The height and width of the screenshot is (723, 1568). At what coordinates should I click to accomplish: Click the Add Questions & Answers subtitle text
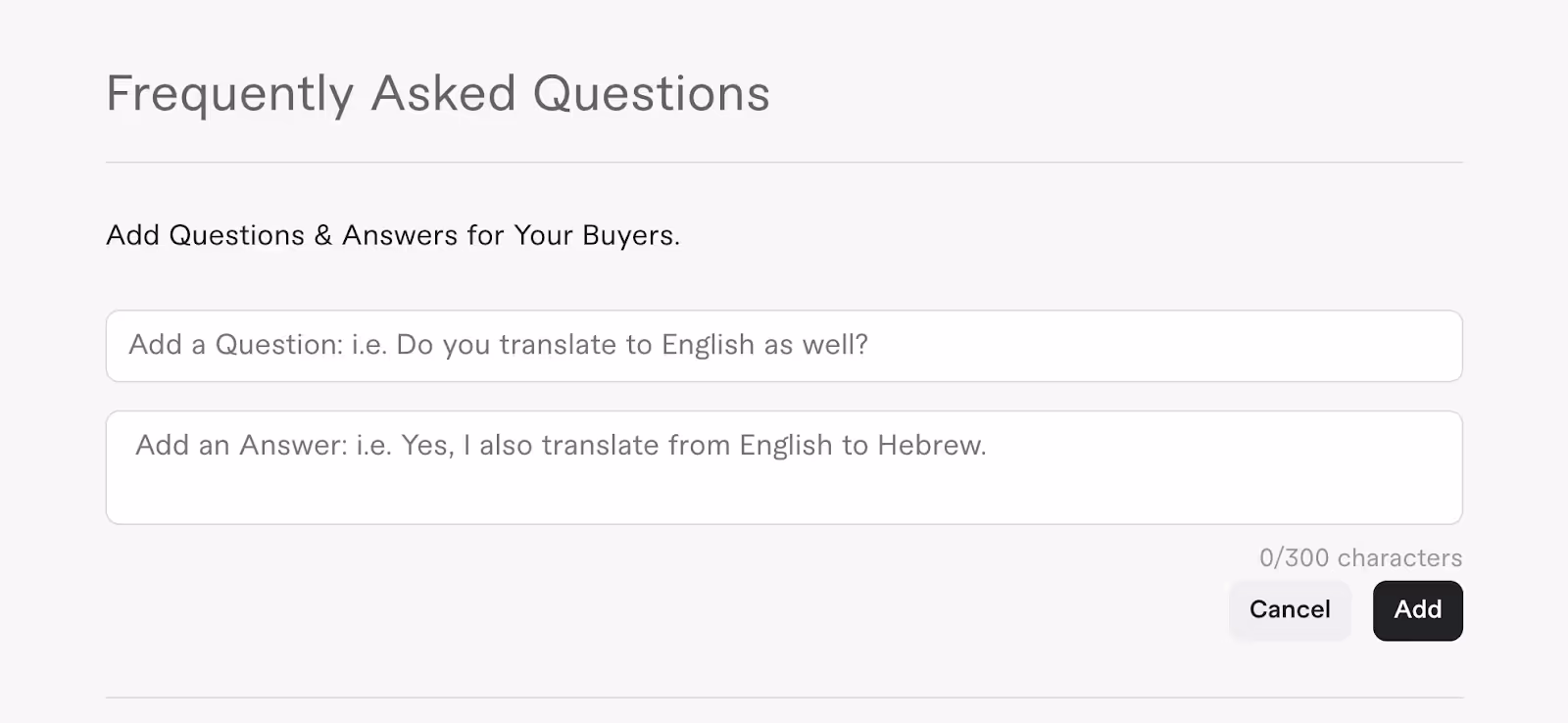pos(393,235)
